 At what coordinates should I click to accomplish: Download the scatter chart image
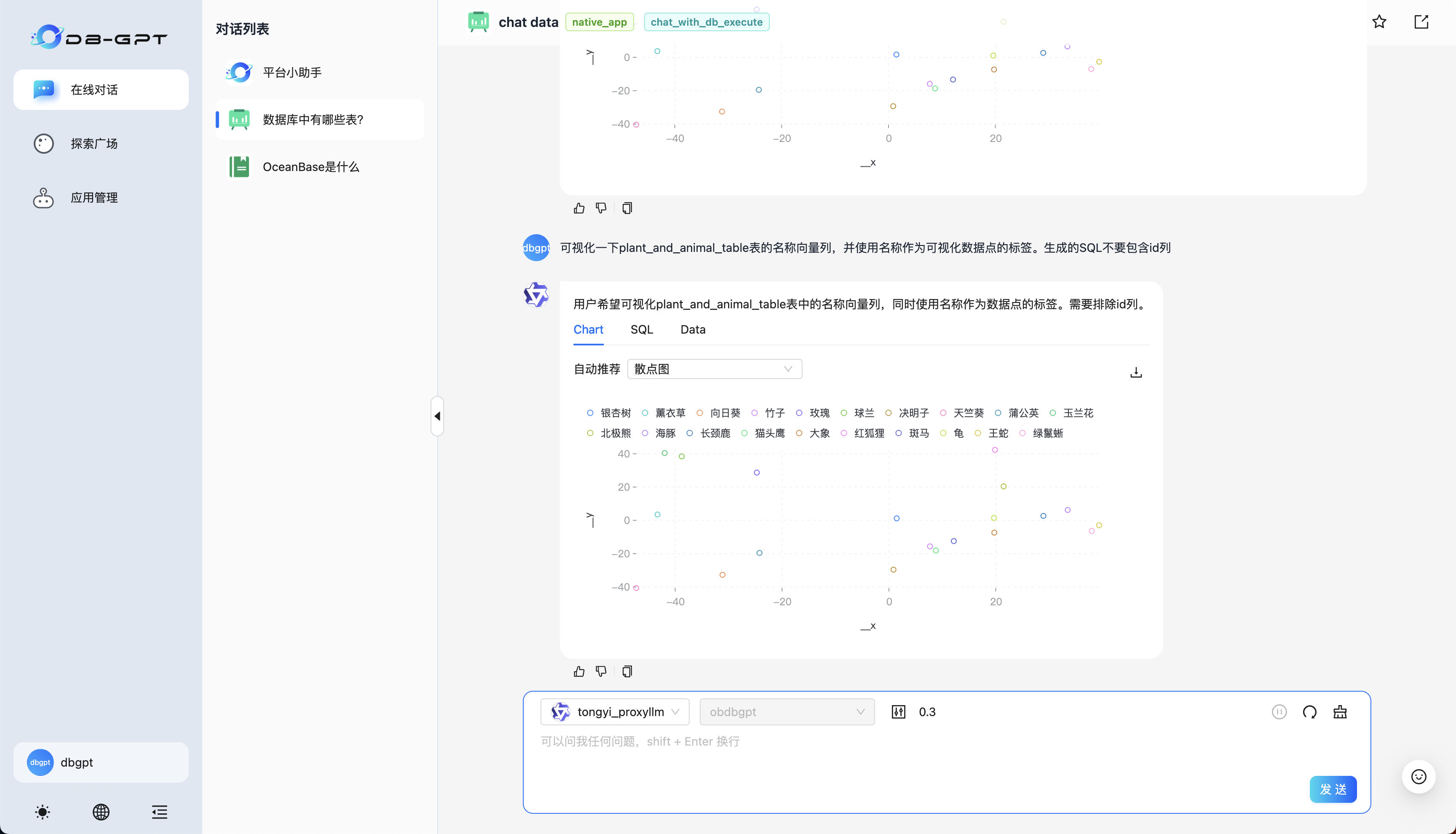[1136, 372]
